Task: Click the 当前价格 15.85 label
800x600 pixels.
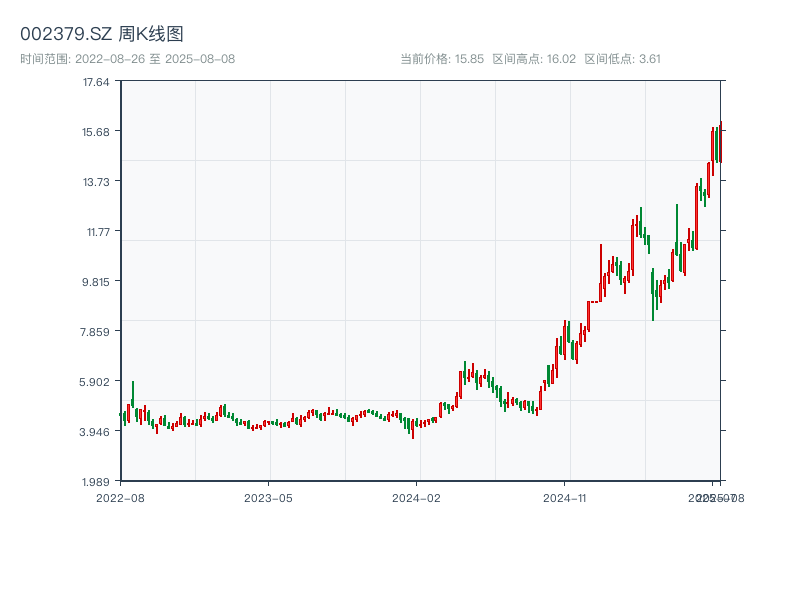Action: click(x=442, y=59)
